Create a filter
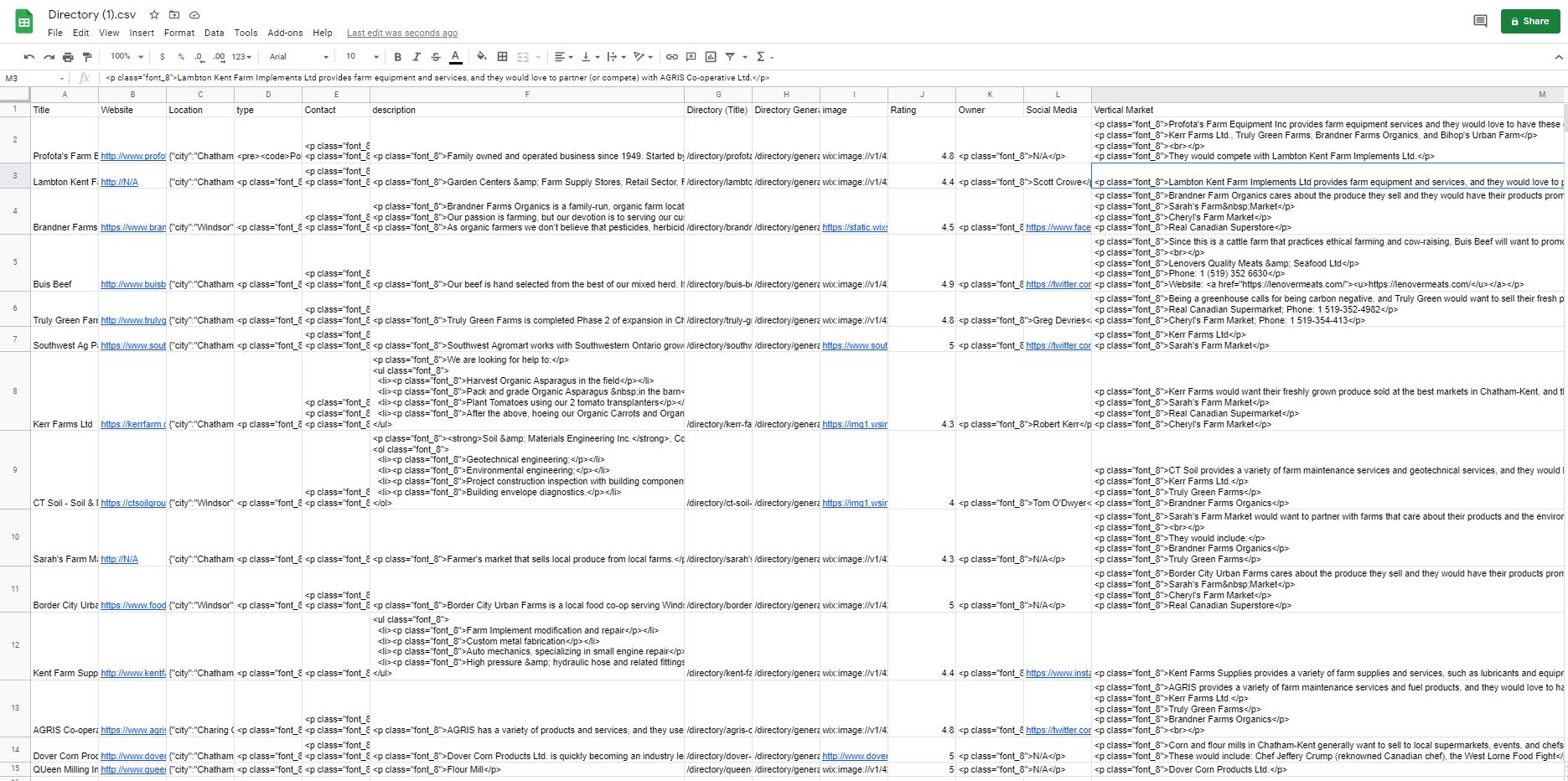The width and height of the screenshot is (1568, 781). pos(730,57)
